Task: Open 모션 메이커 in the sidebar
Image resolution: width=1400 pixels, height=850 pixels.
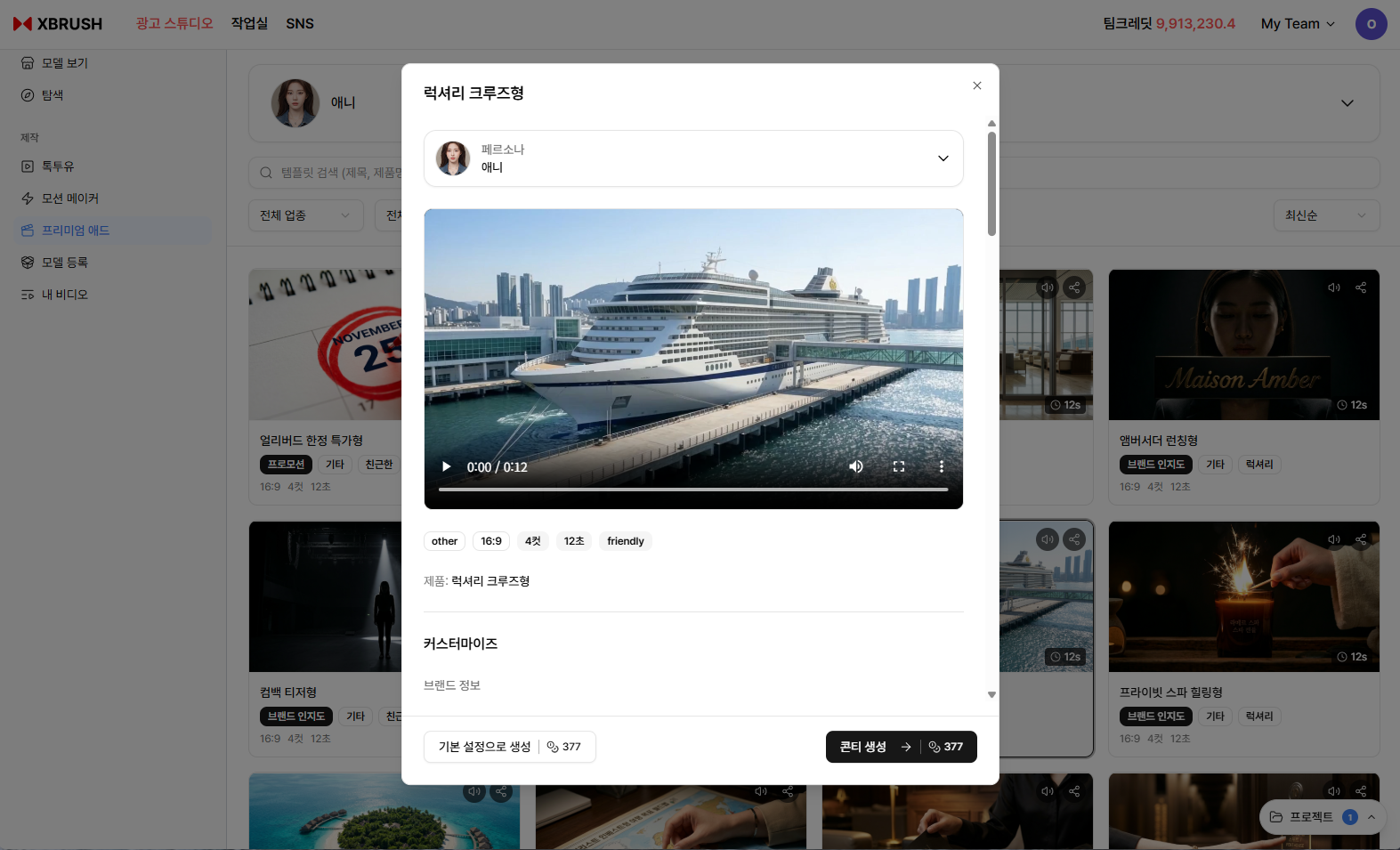Action: click(69, 198)
